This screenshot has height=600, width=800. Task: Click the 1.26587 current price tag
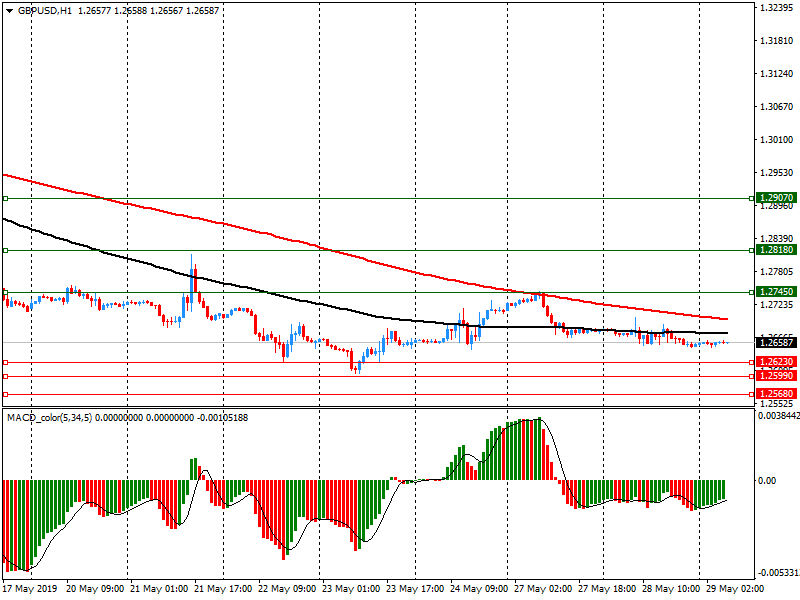[776, 342]
